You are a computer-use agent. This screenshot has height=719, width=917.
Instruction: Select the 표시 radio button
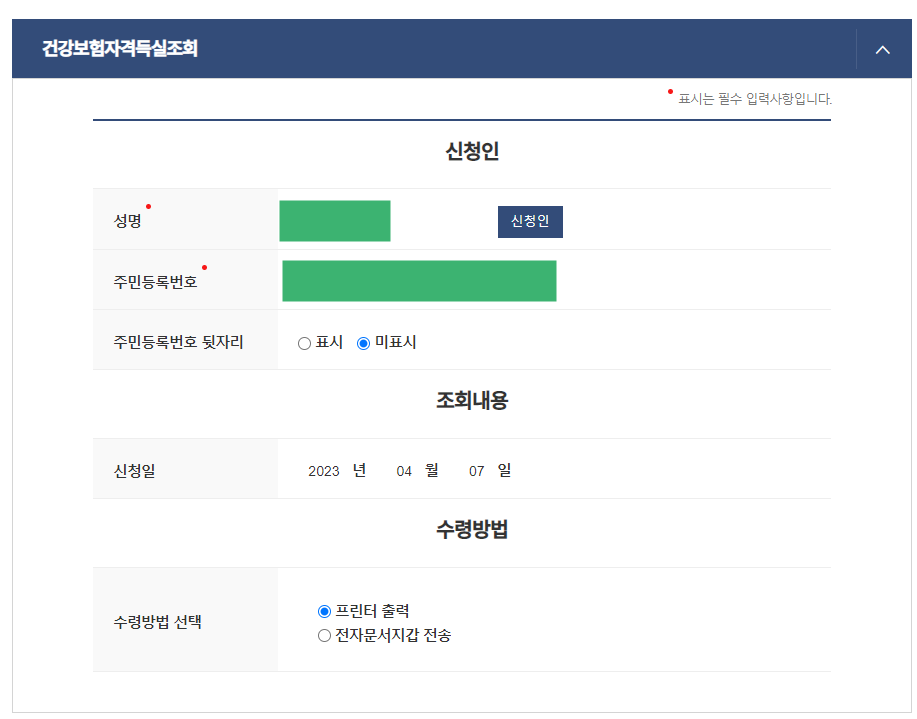tap(303, 342)
